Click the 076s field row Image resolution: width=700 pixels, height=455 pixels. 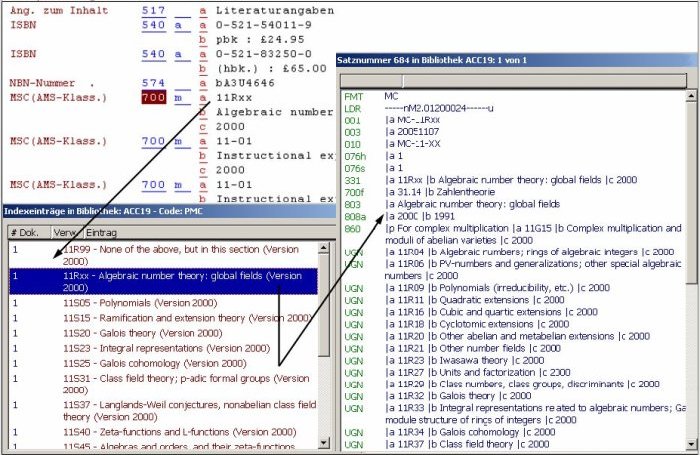[513, 168]
